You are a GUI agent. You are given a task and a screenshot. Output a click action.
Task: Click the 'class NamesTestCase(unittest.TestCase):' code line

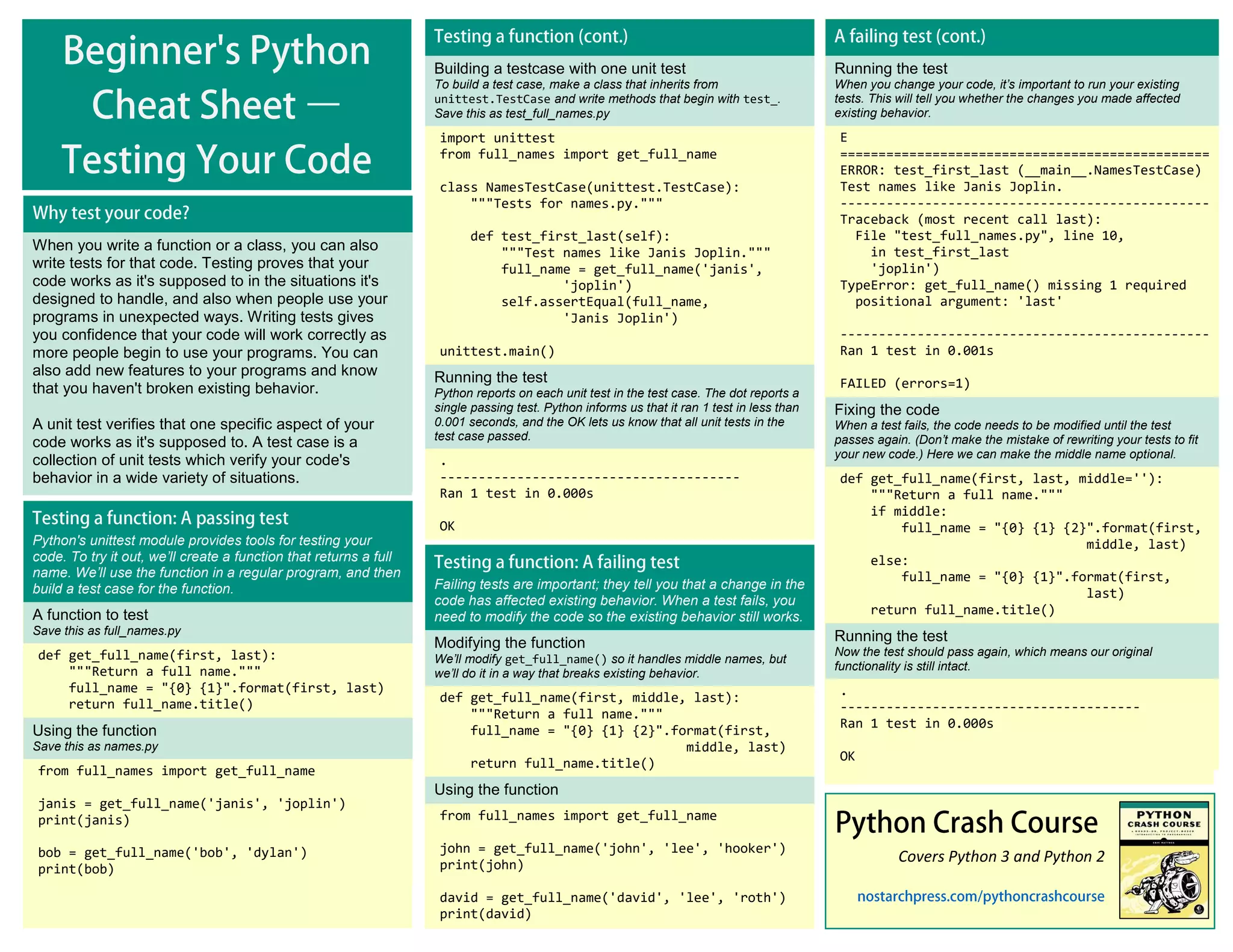(x=589, y=187)
